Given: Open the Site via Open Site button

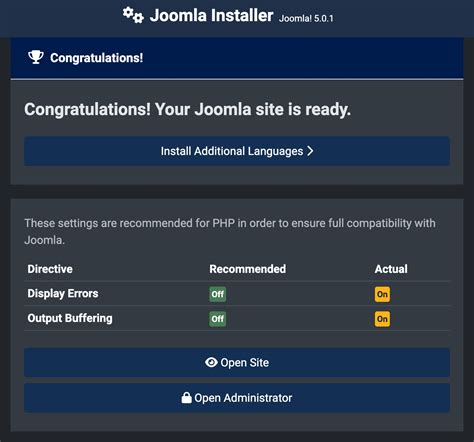Looking at the screenshot, I should click(x=237, y=362).
